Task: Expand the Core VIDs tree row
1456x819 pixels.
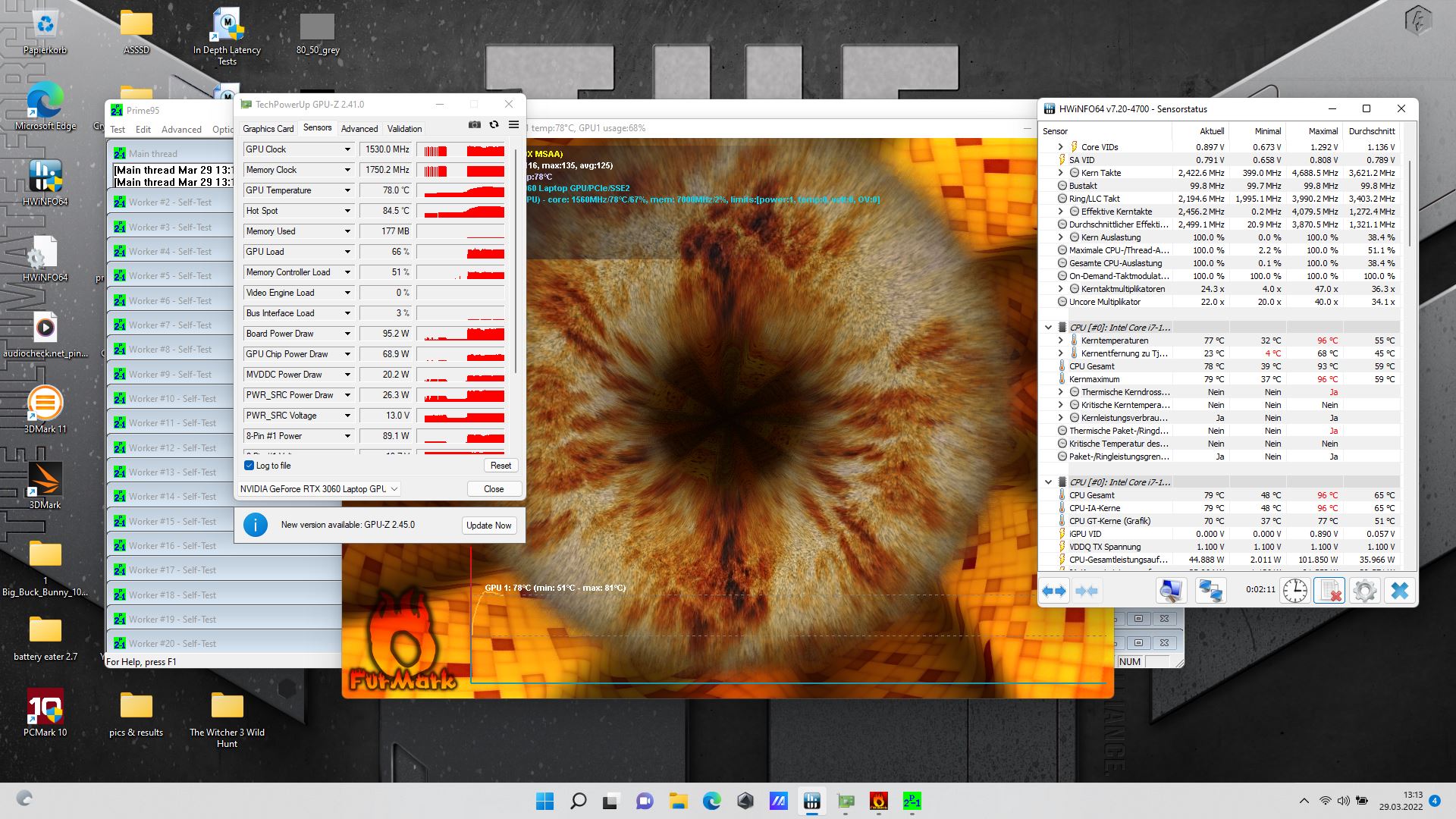Action: click(x=1060, y=147)
